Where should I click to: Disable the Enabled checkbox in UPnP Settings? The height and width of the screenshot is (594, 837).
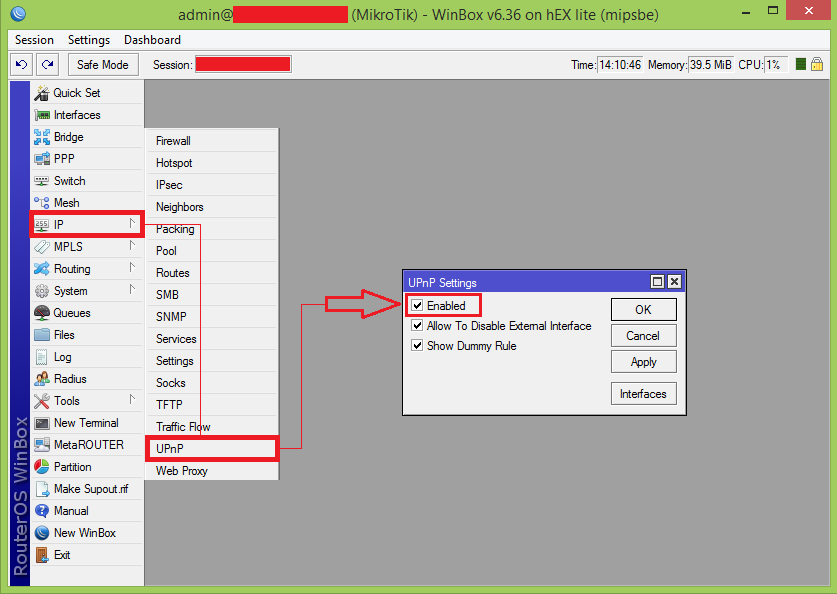click(x=418, y=305)
